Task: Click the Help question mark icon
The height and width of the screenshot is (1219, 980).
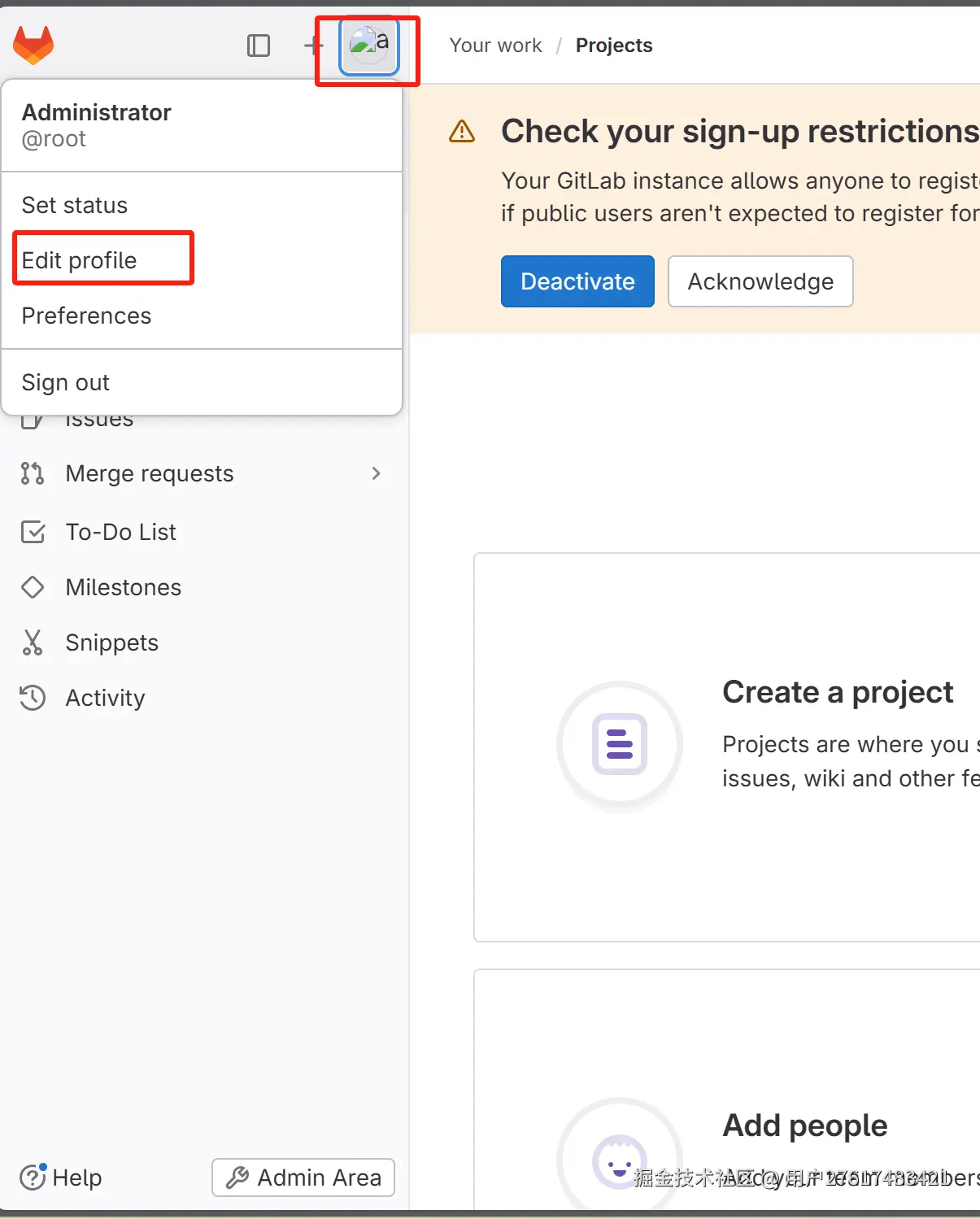Action: click(x=33, y=1177)
